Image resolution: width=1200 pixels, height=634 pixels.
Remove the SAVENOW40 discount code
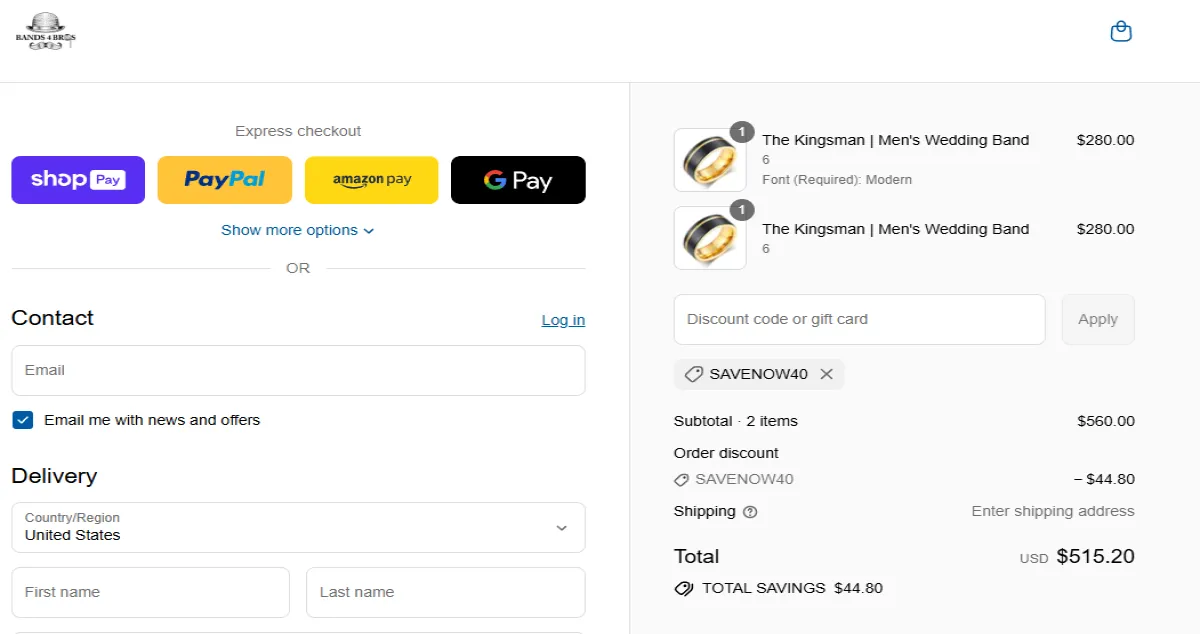[826, 374]
